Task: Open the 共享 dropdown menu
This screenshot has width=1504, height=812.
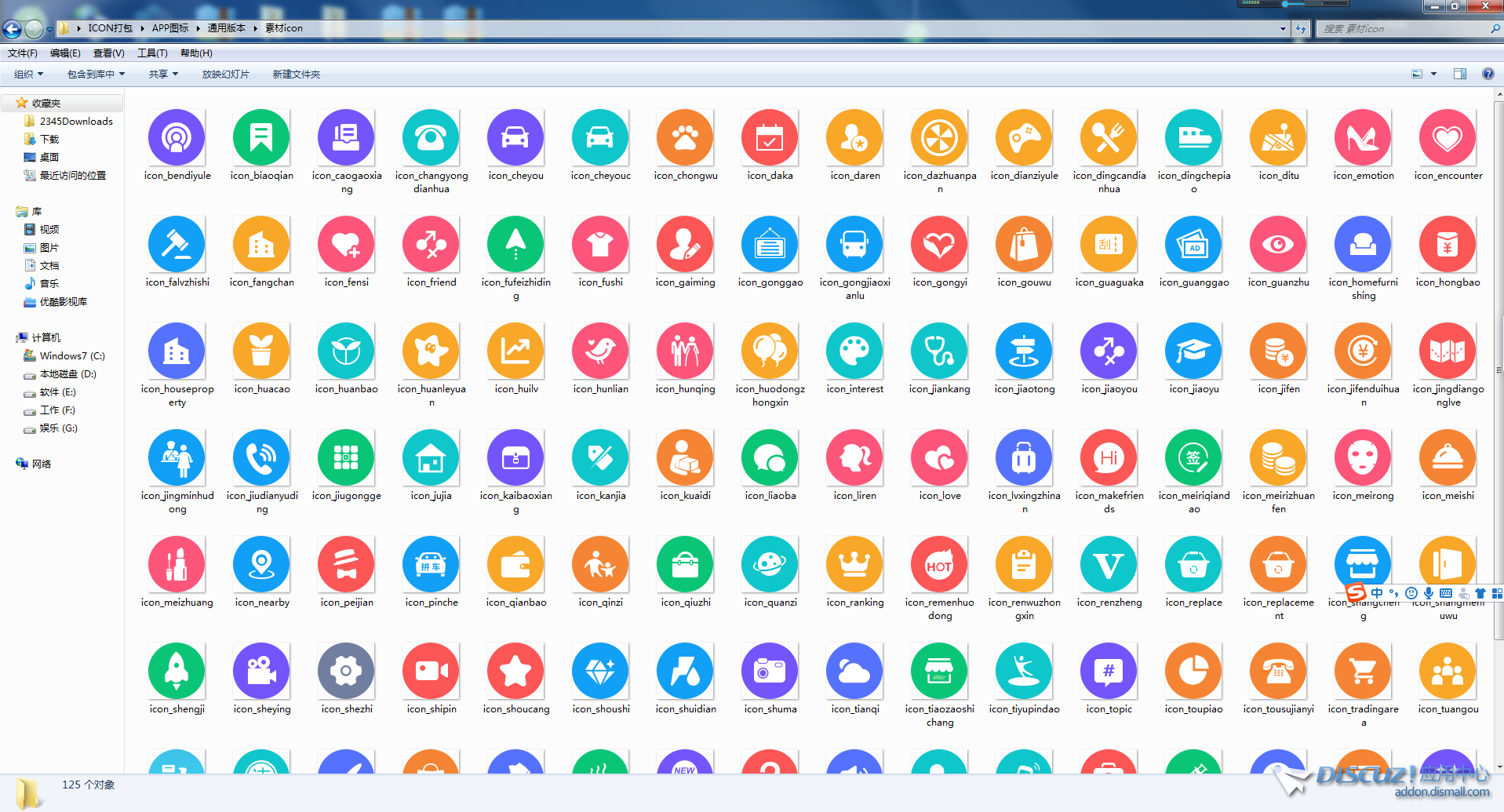Action: pos(163,75)
